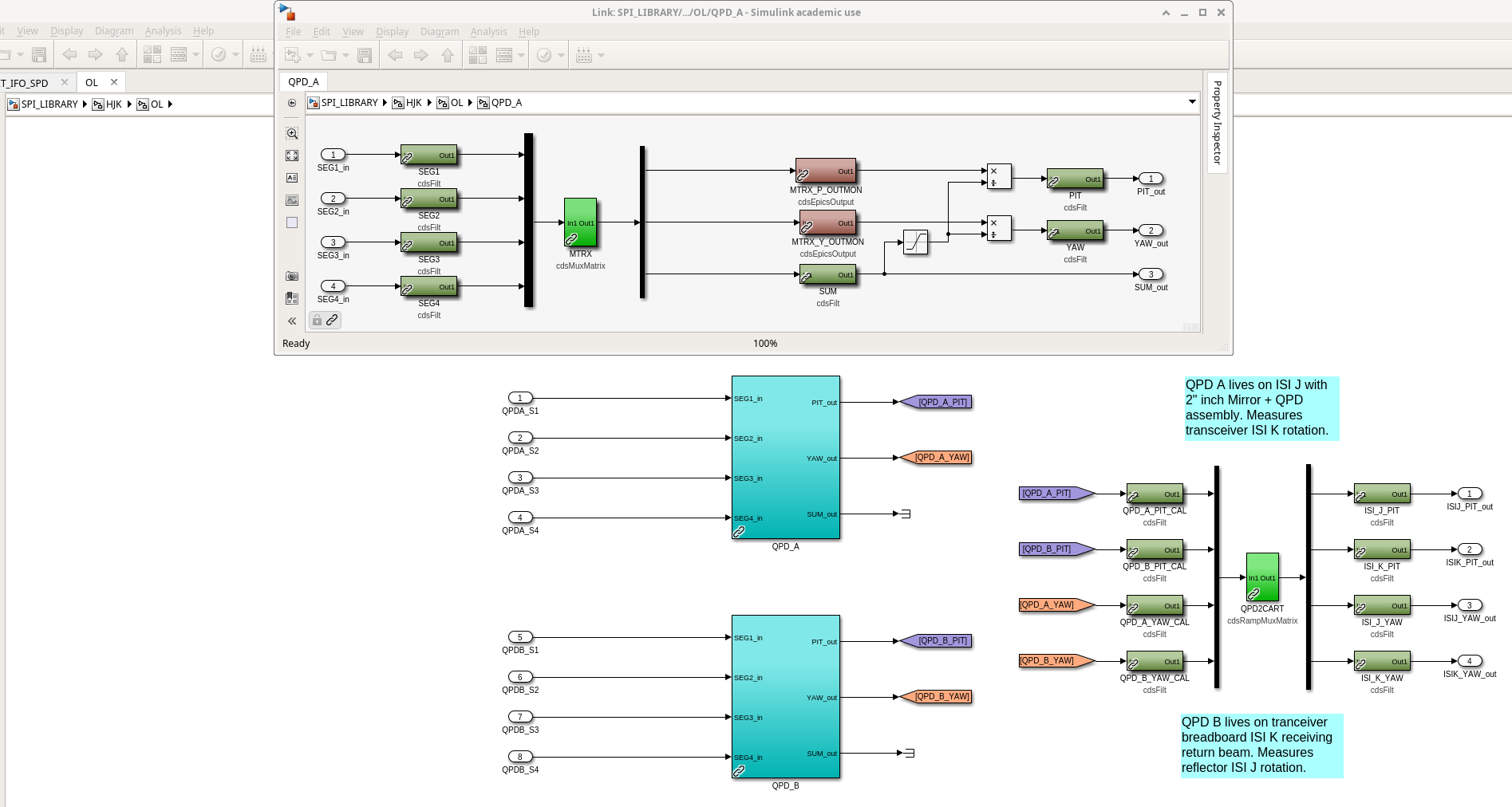Open the Model Configuration dropdown arrow

[x=522, y=55]
